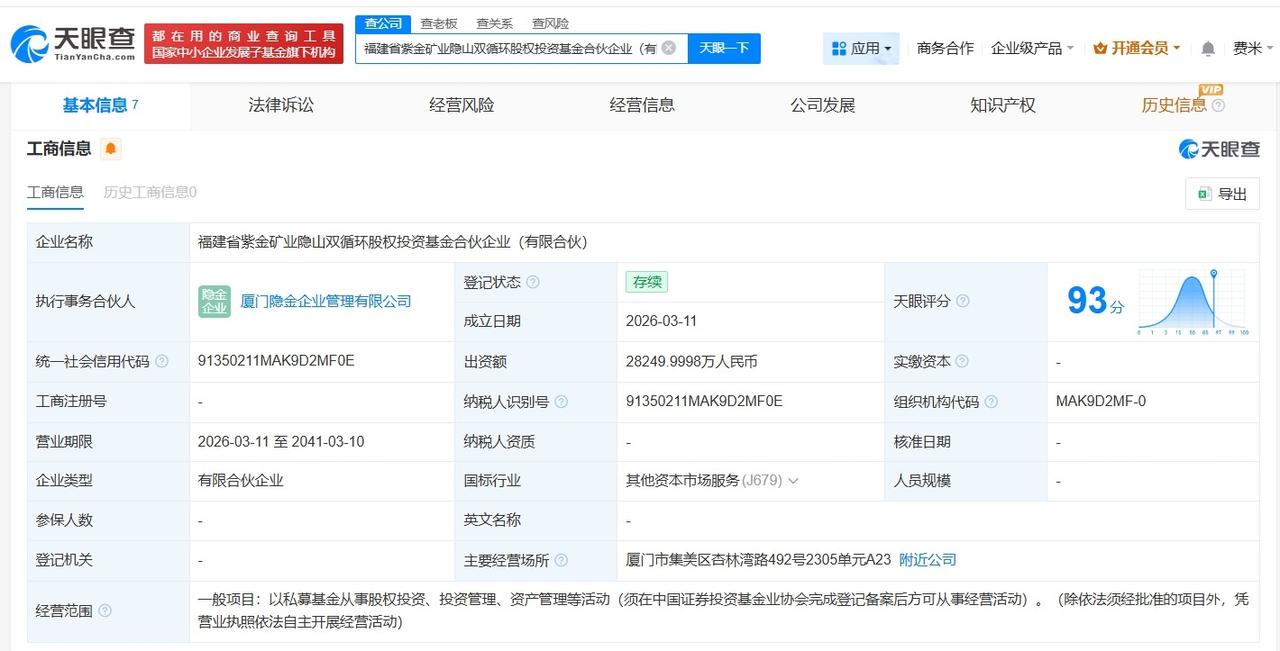1280x651 pixels.
Task: Click help icon next to 主要经营场所
Action: (562, 560)
